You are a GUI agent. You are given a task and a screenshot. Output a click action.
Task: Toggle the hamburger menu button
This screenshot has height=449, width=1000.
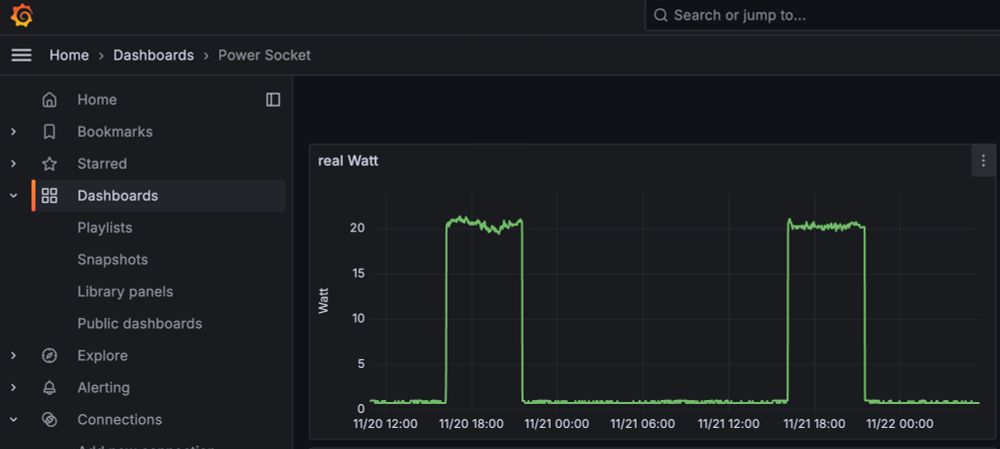click(x=22, y=55)
